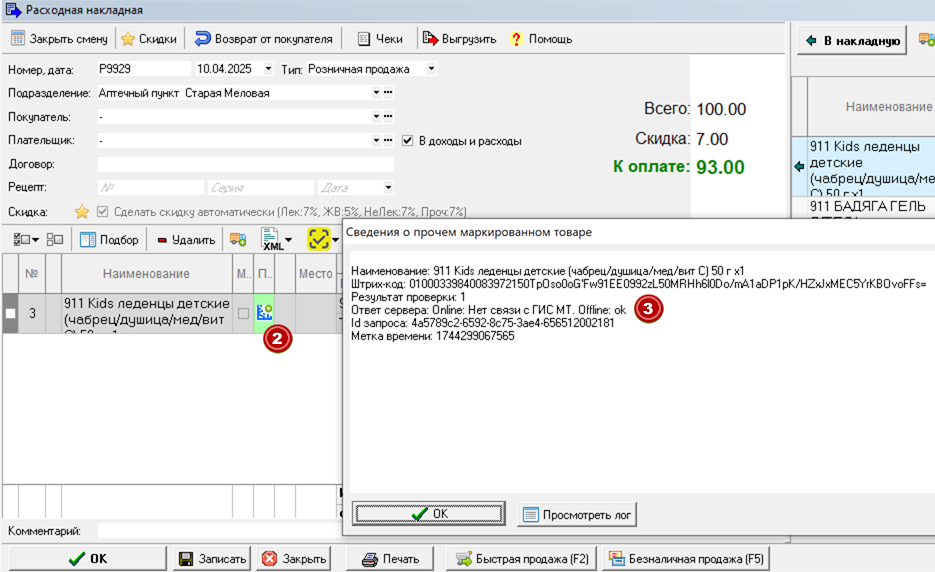
Task: Expand the Тип Розничная продажа dropdown
Action: 431,69
